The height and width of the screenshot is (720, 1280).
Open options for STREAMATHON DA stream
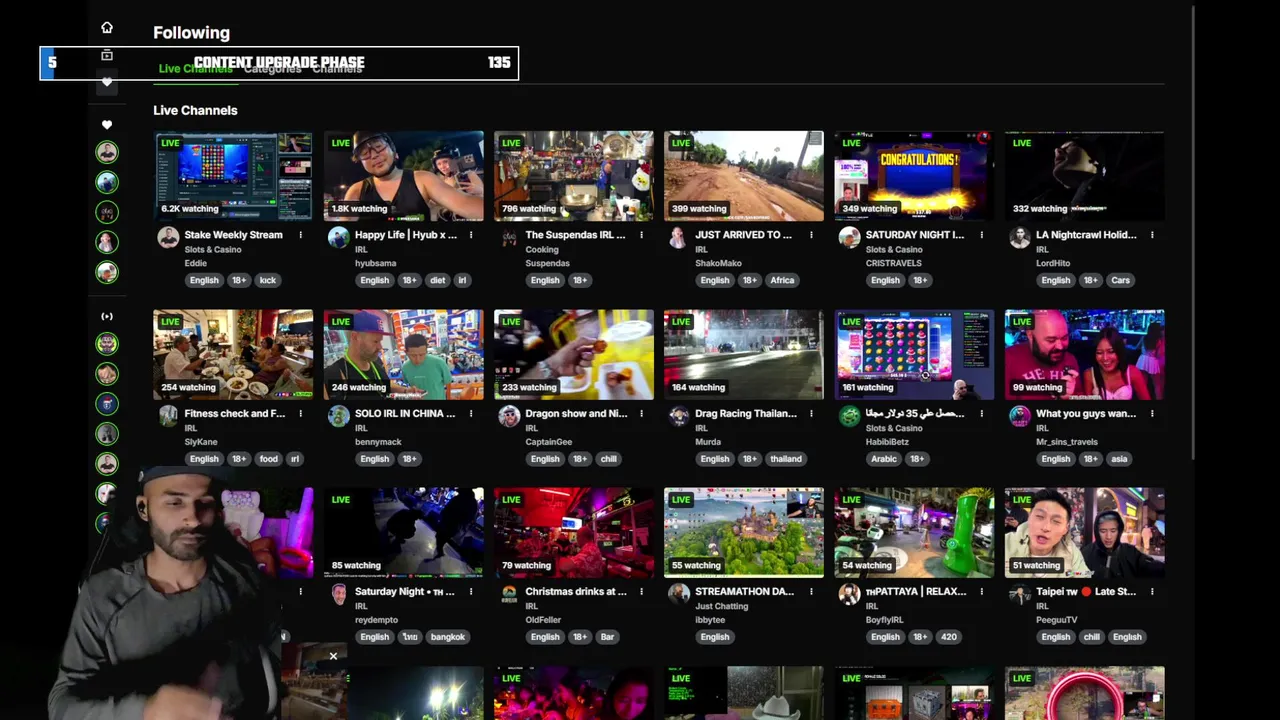point(811,591)
